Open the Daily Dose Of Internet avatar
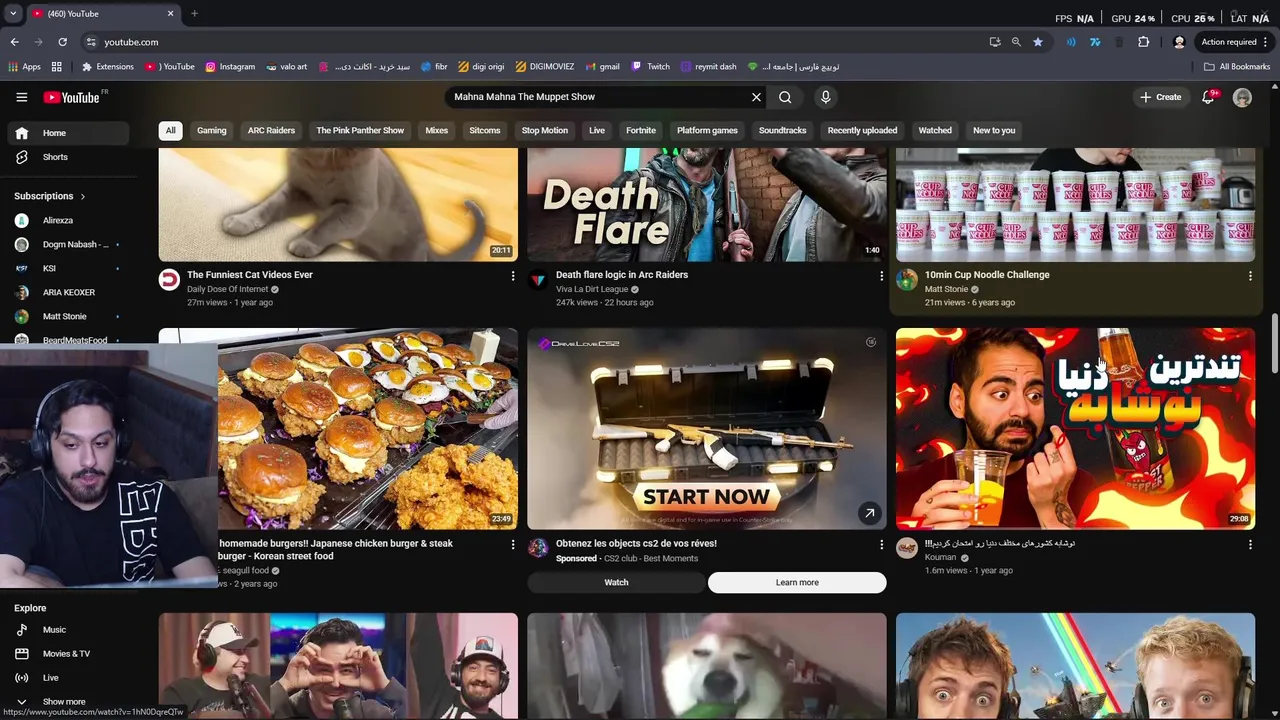This screenshot has width=1280, height=720. (170, 280)
